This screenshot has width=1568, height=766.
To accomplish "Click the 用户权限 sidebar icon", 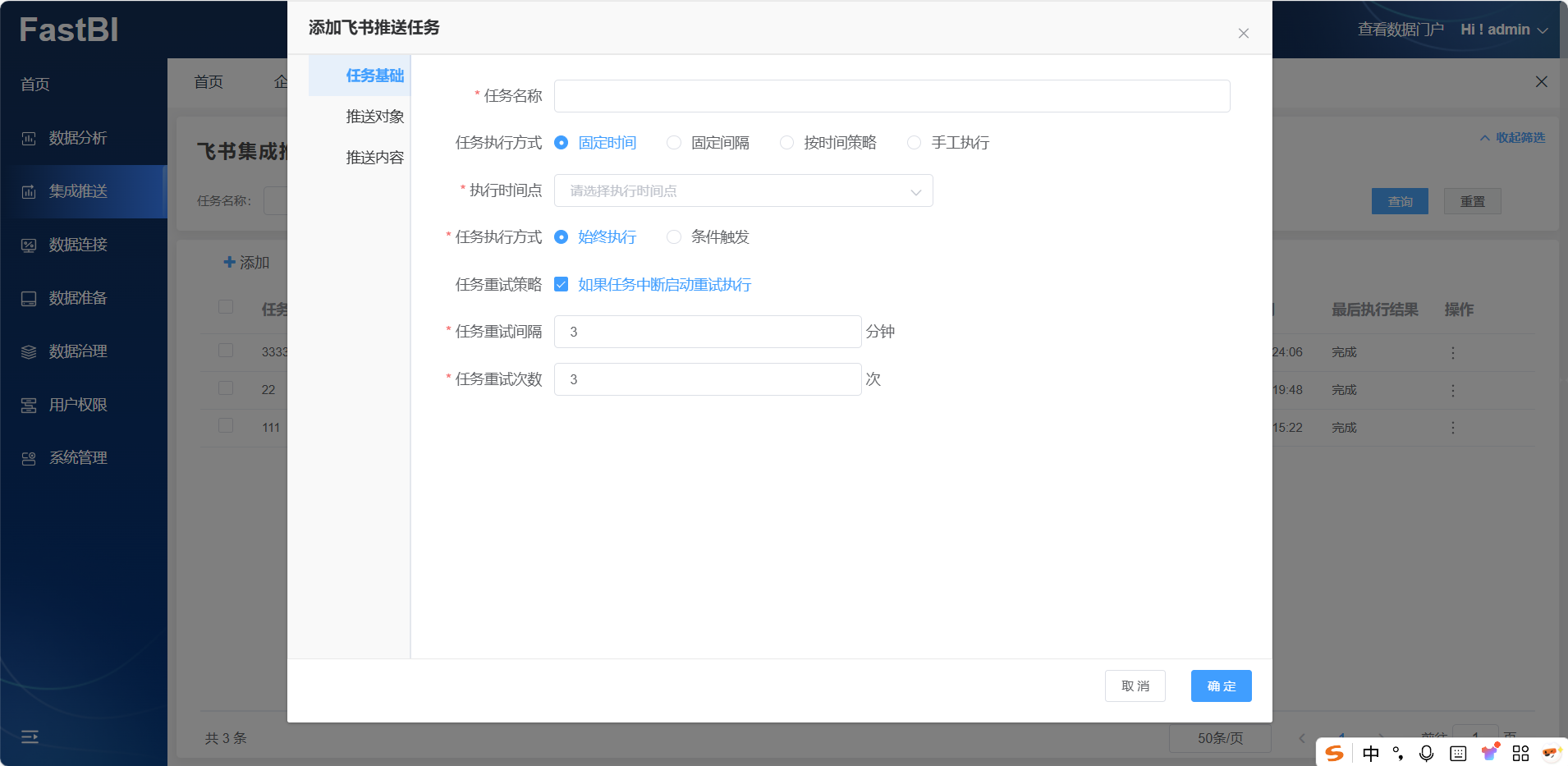I will coord(29,406).
